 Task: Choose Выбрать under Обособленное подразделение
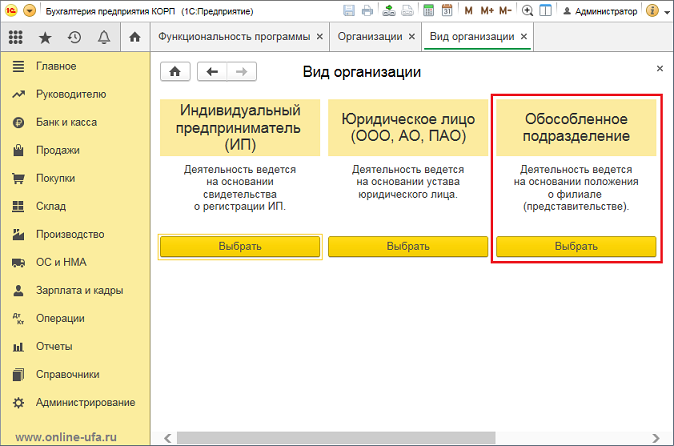[576, 247]
